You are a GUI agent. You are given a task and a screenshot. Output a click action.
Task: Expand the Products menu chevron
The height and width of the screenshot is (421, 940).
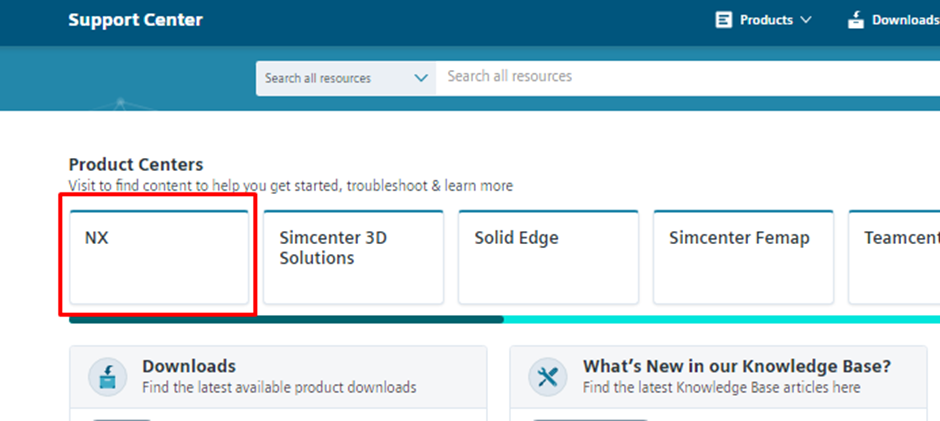point(805,20)
